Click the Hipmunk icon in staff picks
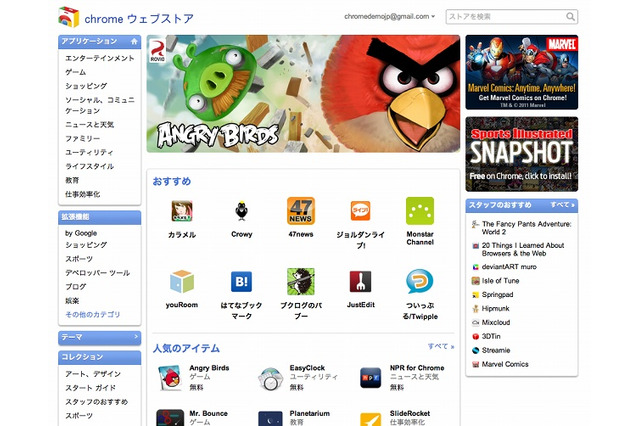Image resolution: width=640 pixels, height=426 pixels. pos(476,309)
